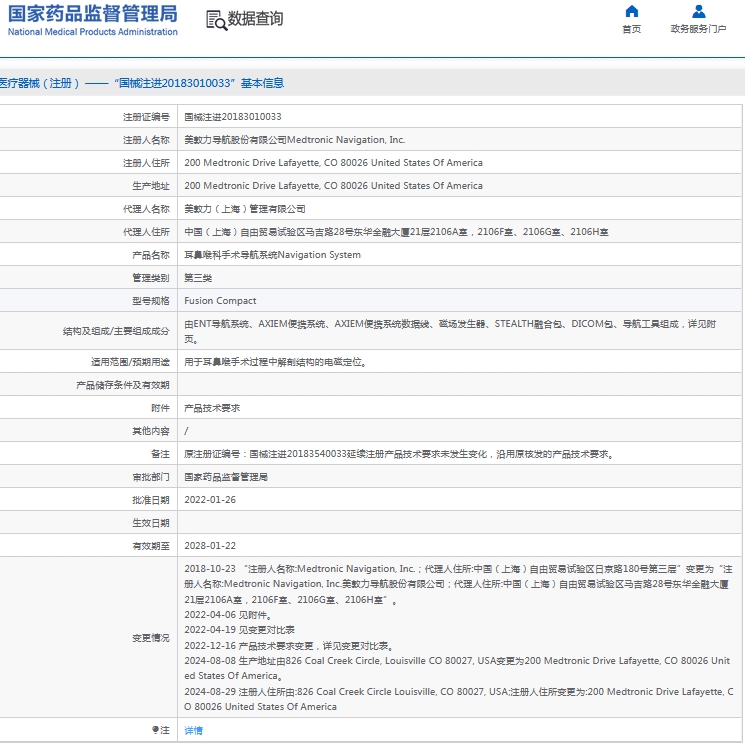745x745 pixels.
Task: Open the 详情 link in the 注 row
Action: coord(193,730)
